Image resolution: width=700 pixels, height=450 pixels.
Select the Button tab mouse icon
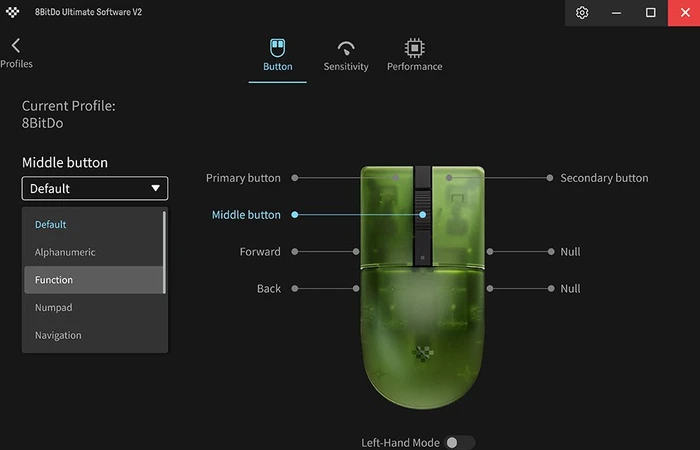coord(277,48)
